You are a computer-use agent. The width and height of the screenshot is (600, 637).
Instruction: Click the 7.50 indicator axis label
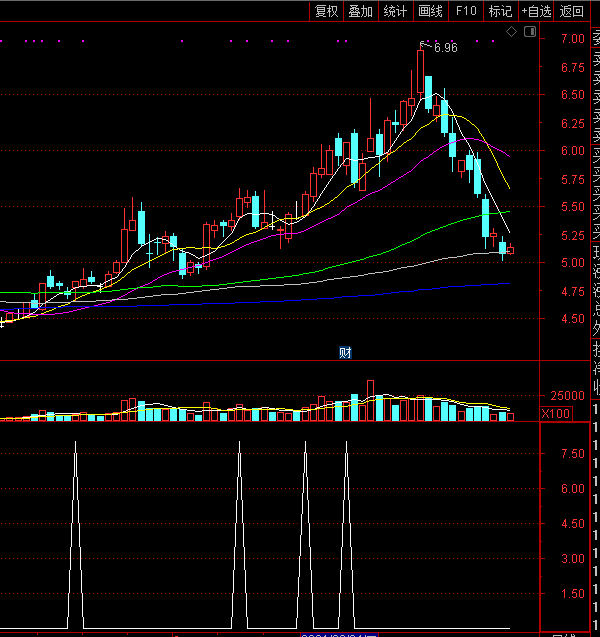pos(573,453)
